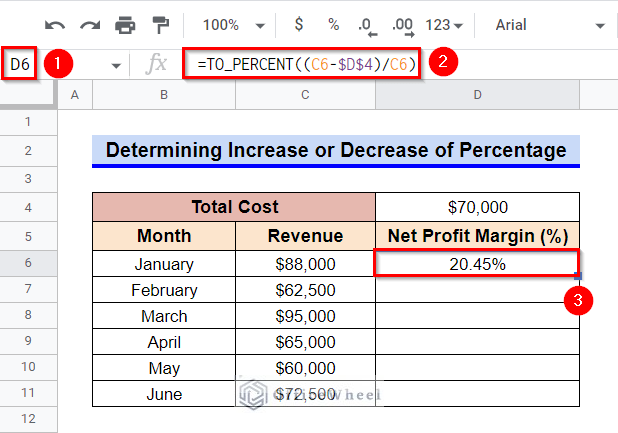Apply percent format with % icon

(333, 24)
